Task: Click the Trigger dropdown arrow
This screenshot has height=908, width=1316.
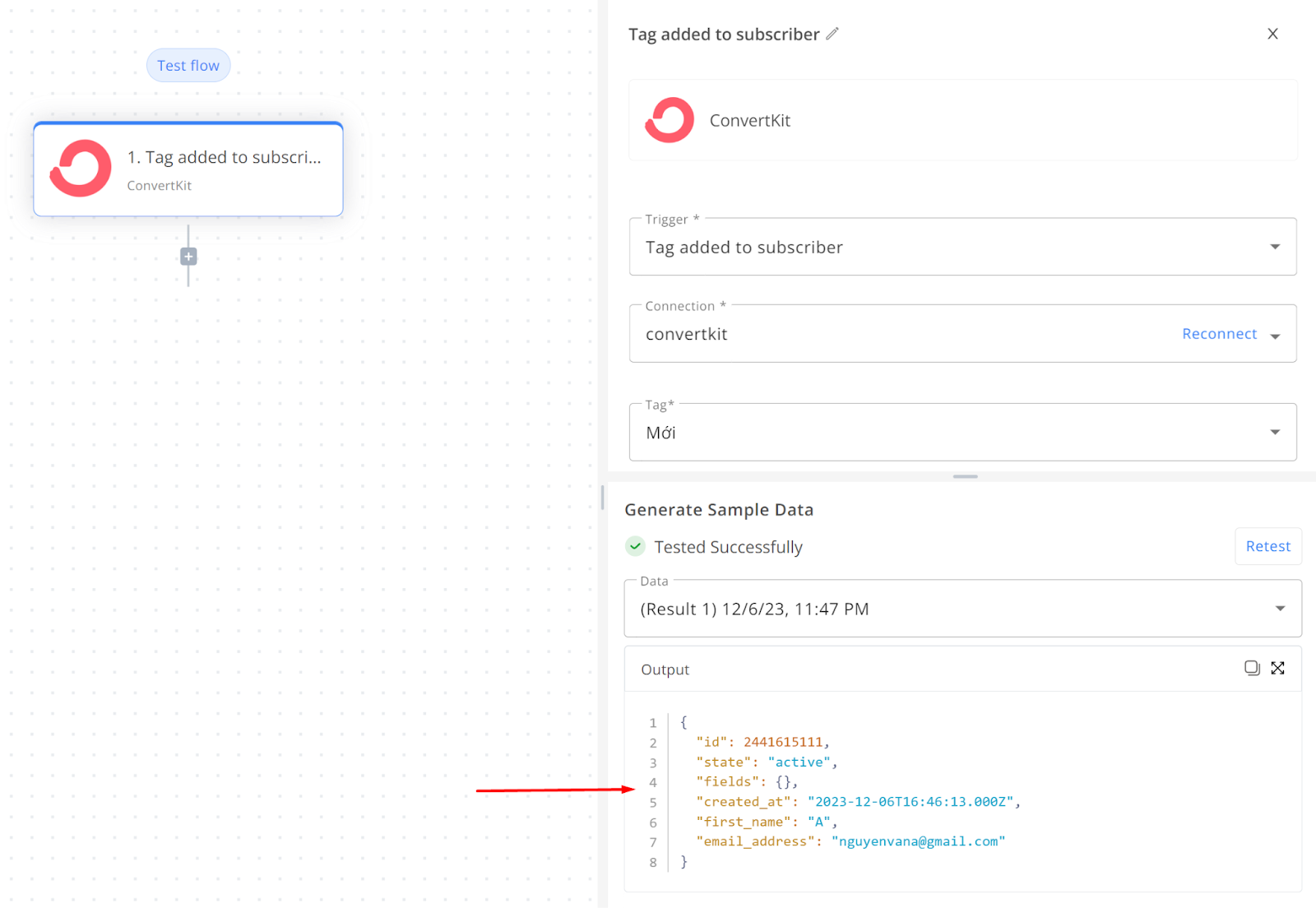Action: tap(1275, 247)
